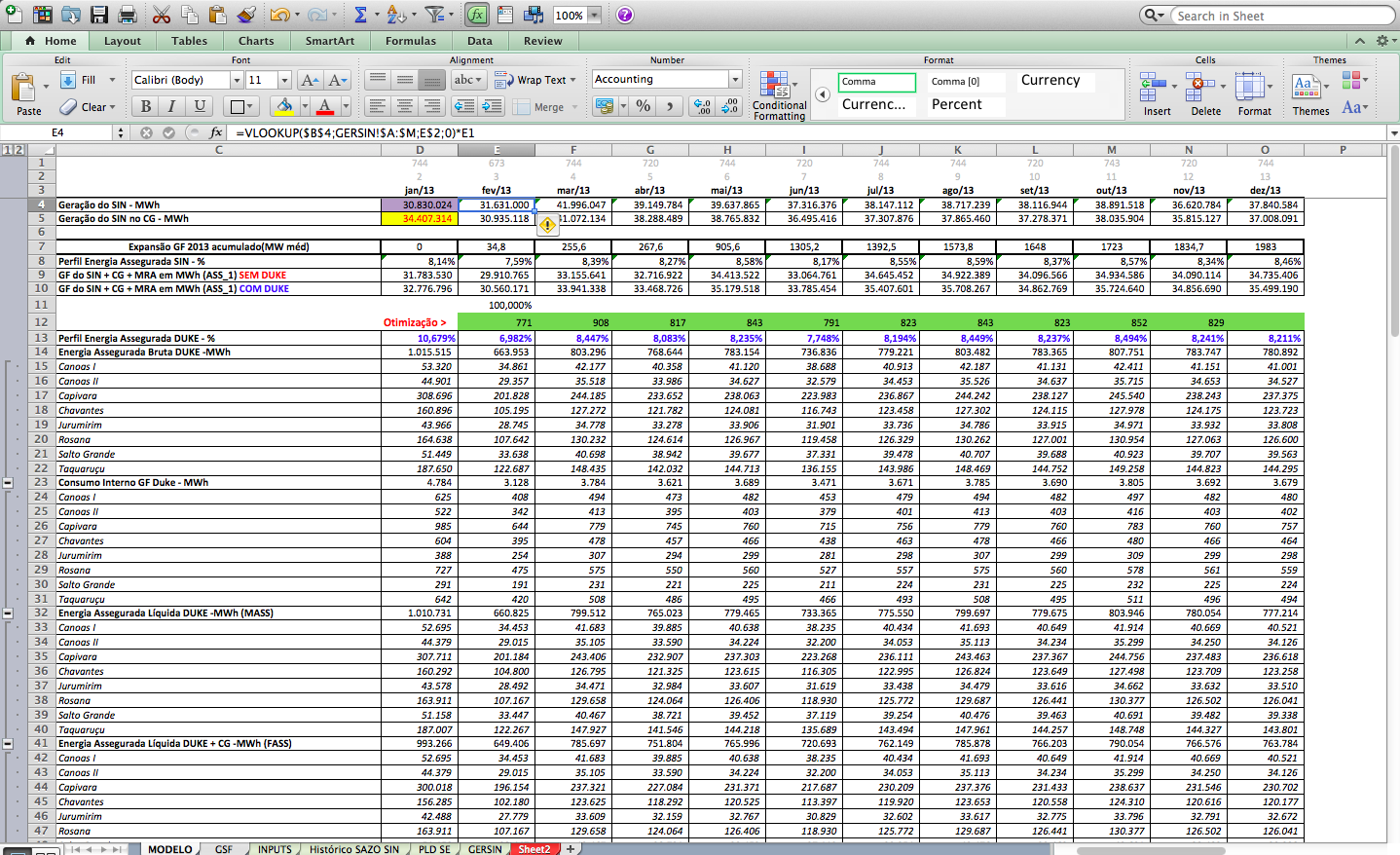The width and height of the screenshot is (1400, 855).
Task: Increase indent in Alignment group
Action: [492, 106]
